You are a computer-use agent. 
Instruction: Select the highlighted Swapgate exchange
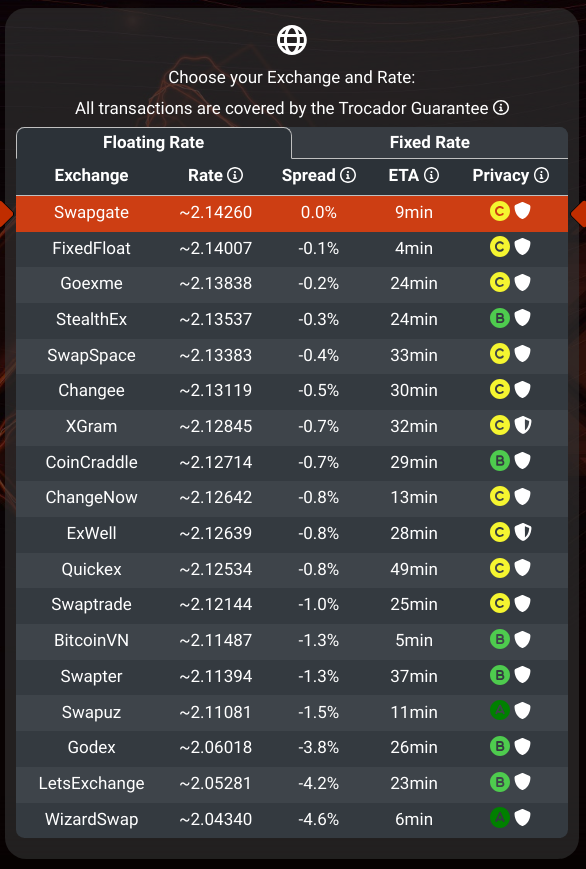click(x=292, y=213)
